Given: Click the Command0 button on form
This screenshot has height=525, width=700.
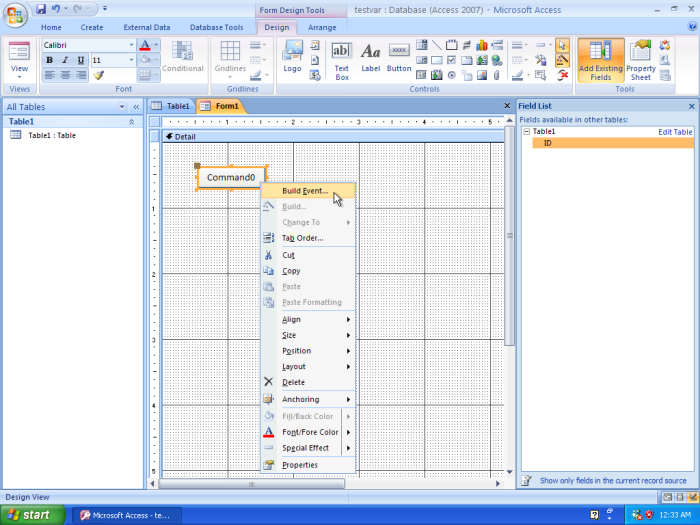Looking at the screenshot, I should pos(231,177).
